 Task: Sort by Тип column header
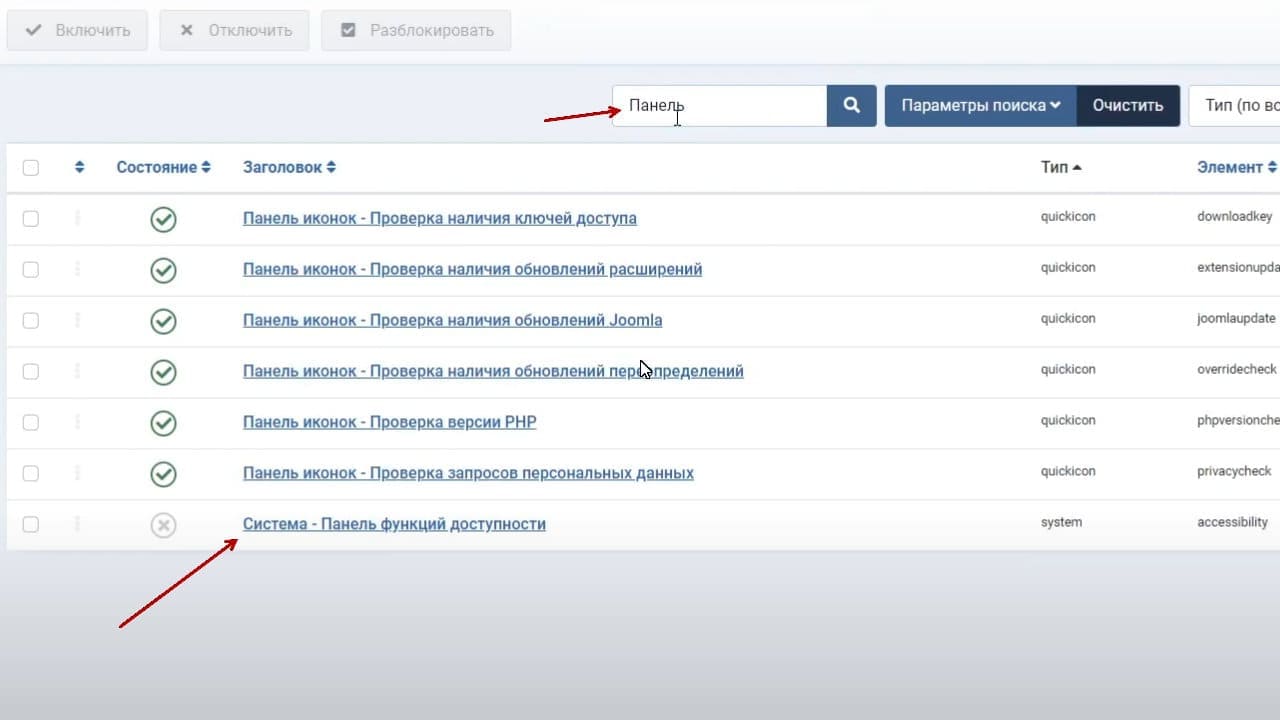click(1061, 167)
